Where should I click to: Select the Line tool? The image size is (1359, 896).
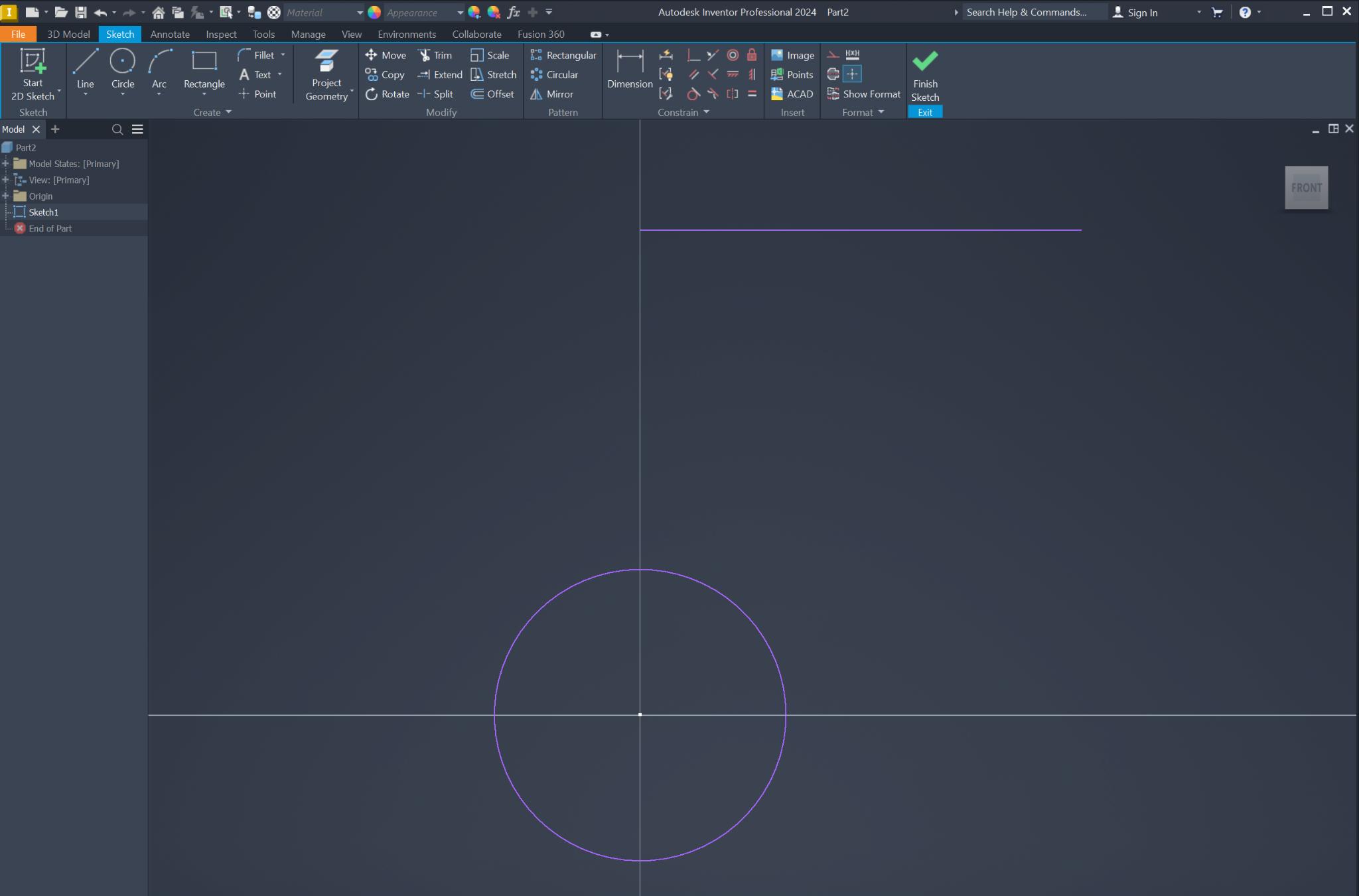[x=85, y=70]
